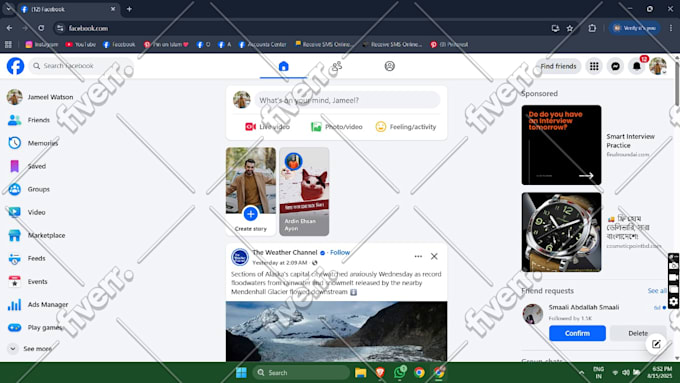Click the taskbar Search box

(x=301, y=373)
